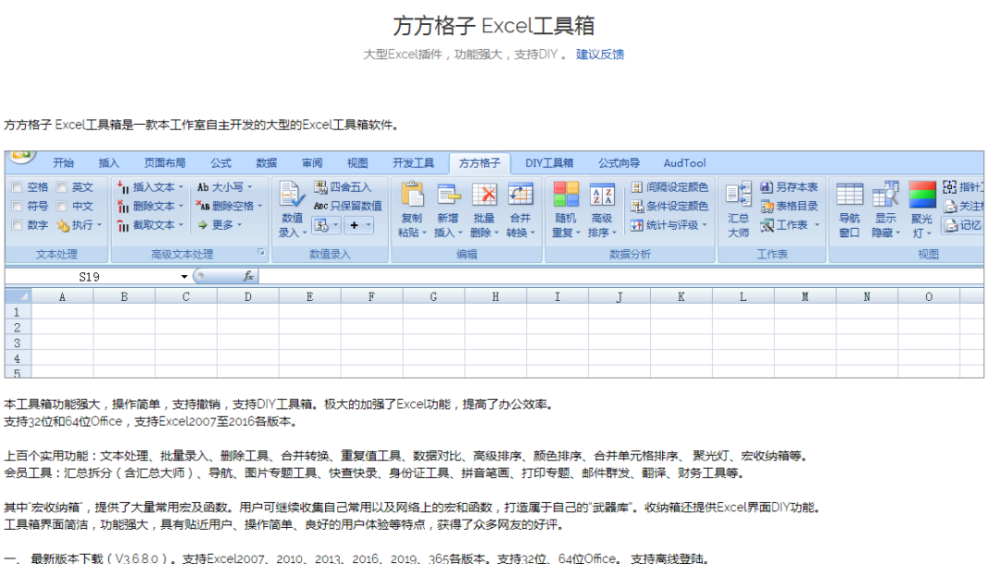Expand the 更多 dropdown
This screenshot has width=1000, height=564.
click(x=239, y=225)
